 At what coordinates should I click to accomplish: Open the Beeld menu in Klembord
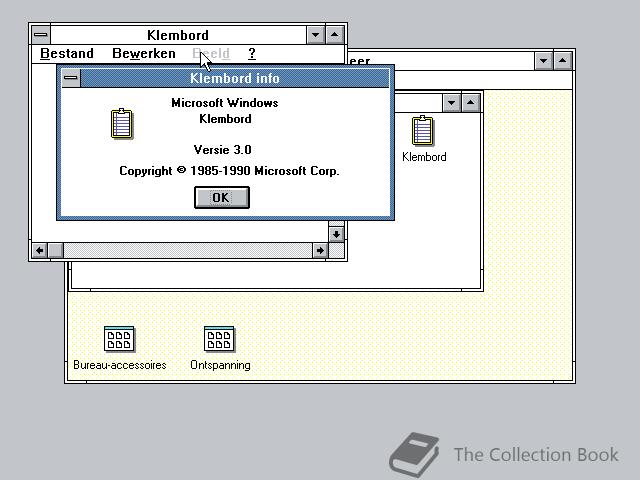pyautogui.click(x=211, y=53)
